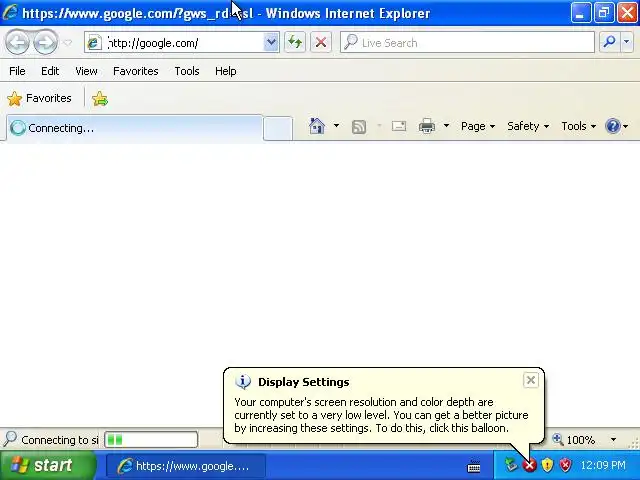The width and height of the screenshot is (640, 480).
Task: Expand the zoom level dropdown arrow
Action: (613, 440)
